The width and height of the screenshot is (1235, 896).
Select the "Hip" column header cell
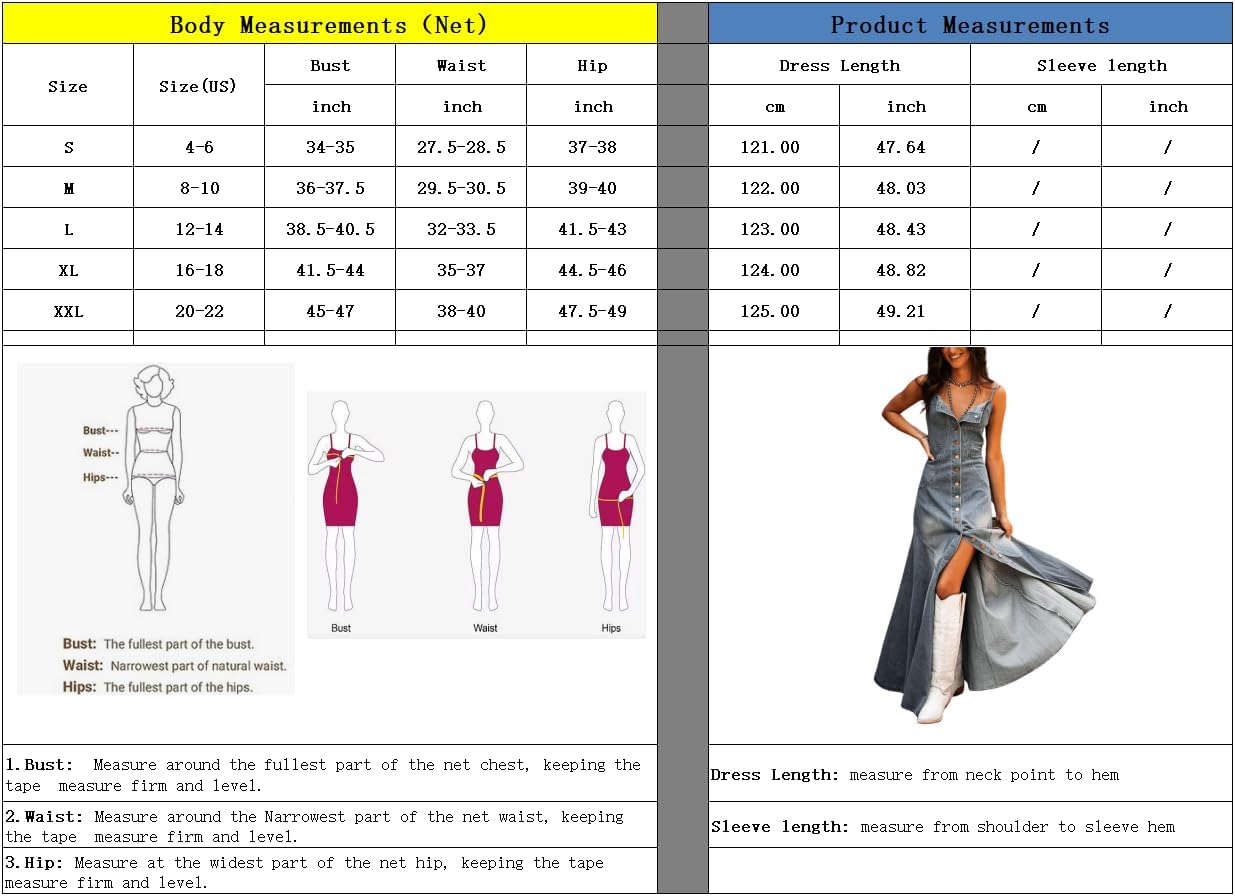tap(592, 65)
